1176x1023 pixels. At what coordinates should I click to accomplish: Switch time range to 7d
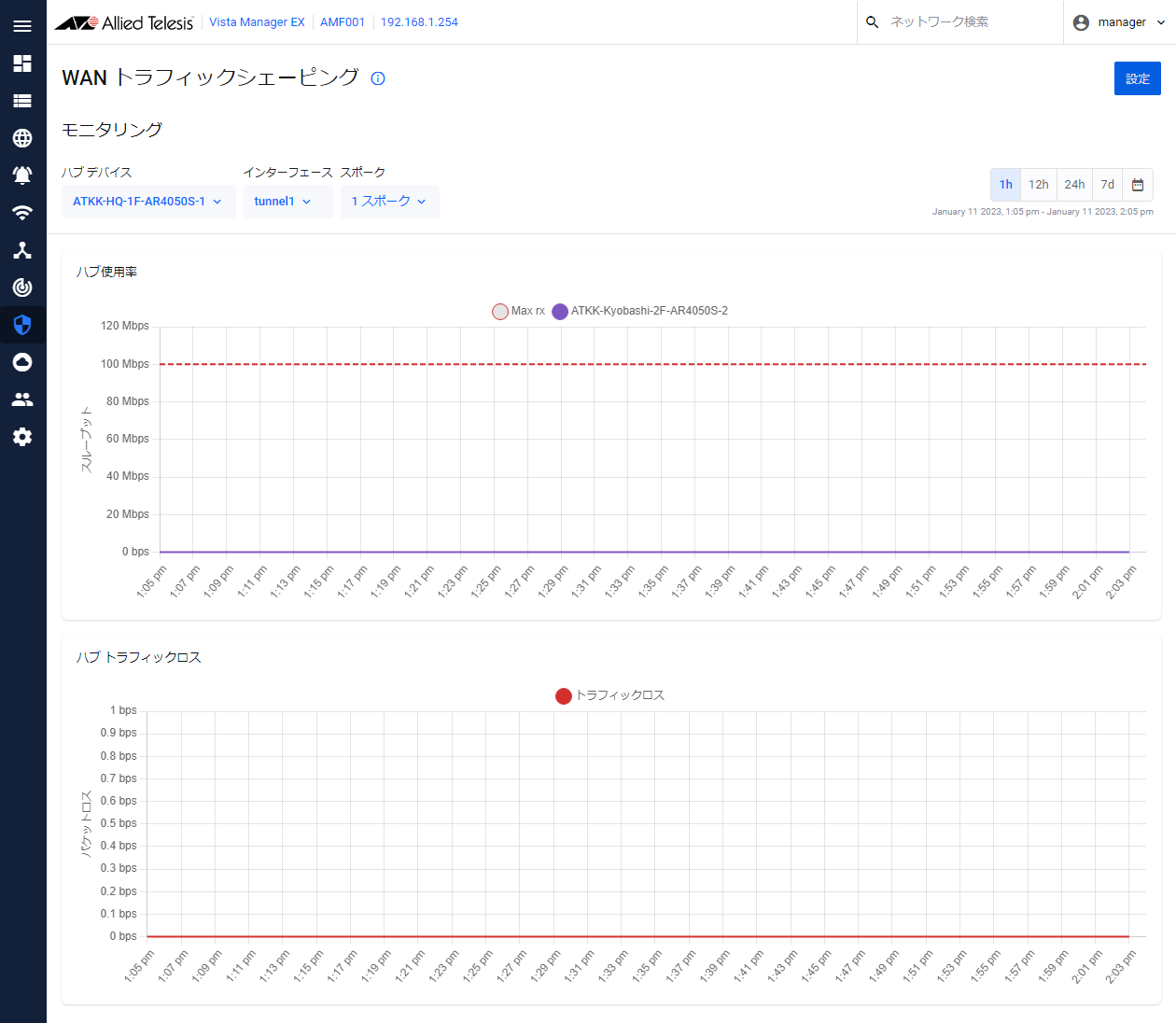(x=1107, y=185)
